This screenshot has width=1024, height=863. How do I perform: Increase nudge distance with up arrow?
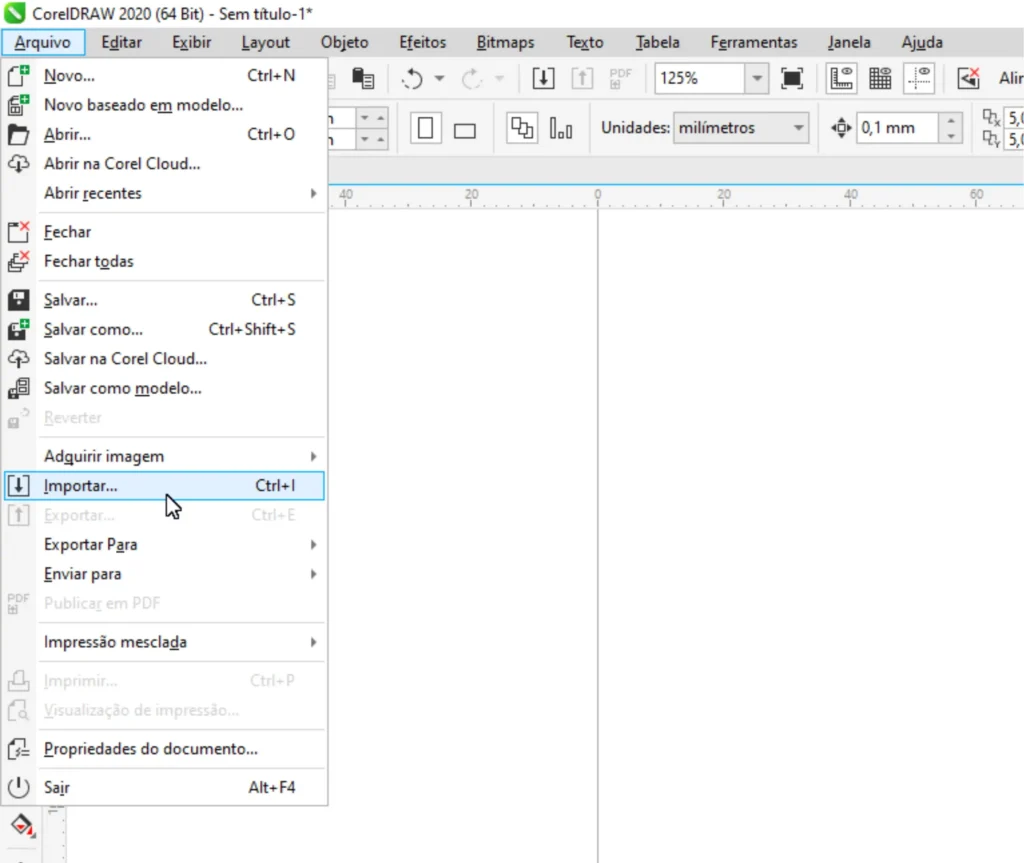[x=951, y=120]
